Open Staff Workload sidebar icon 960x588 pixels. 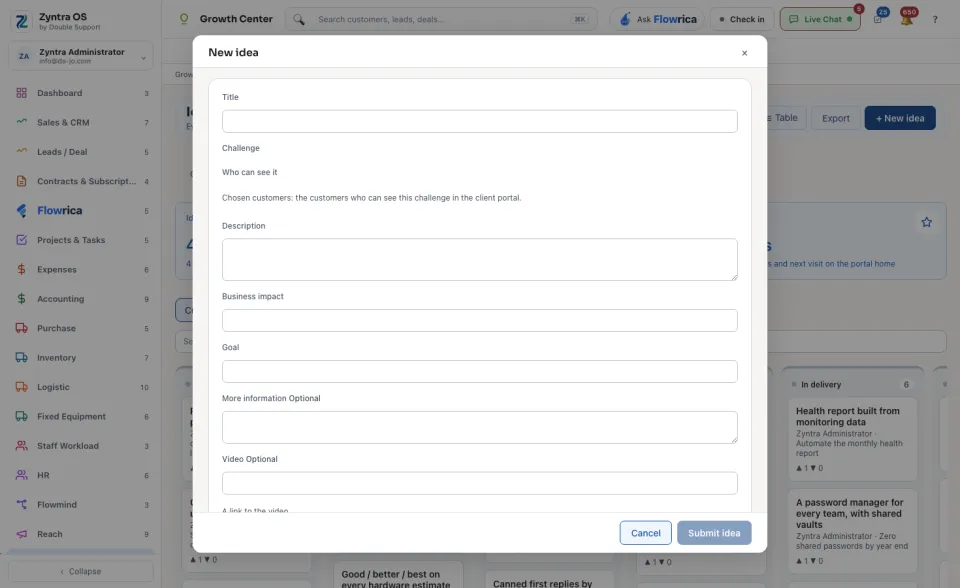click(x=21, y=445)
